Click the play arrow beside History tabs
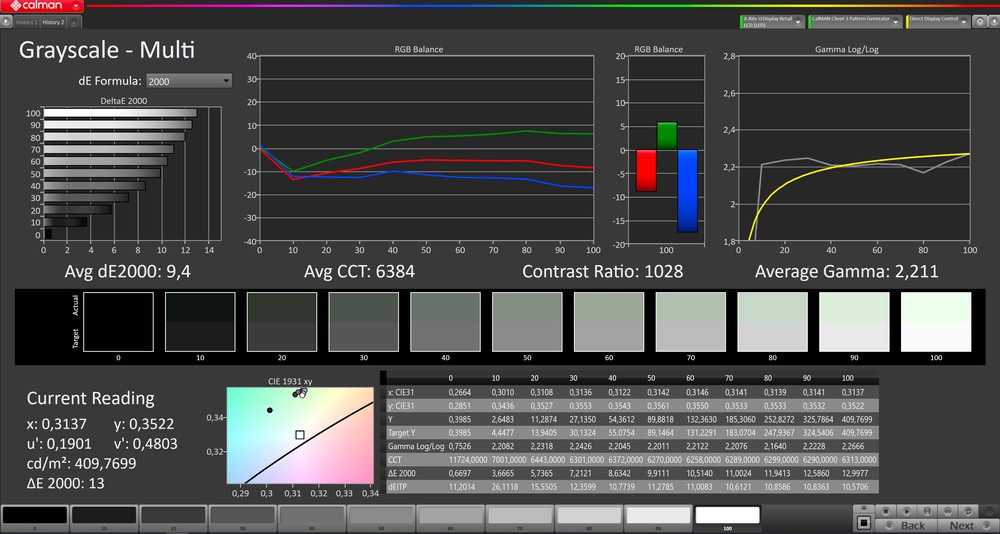 coord(6,21)
